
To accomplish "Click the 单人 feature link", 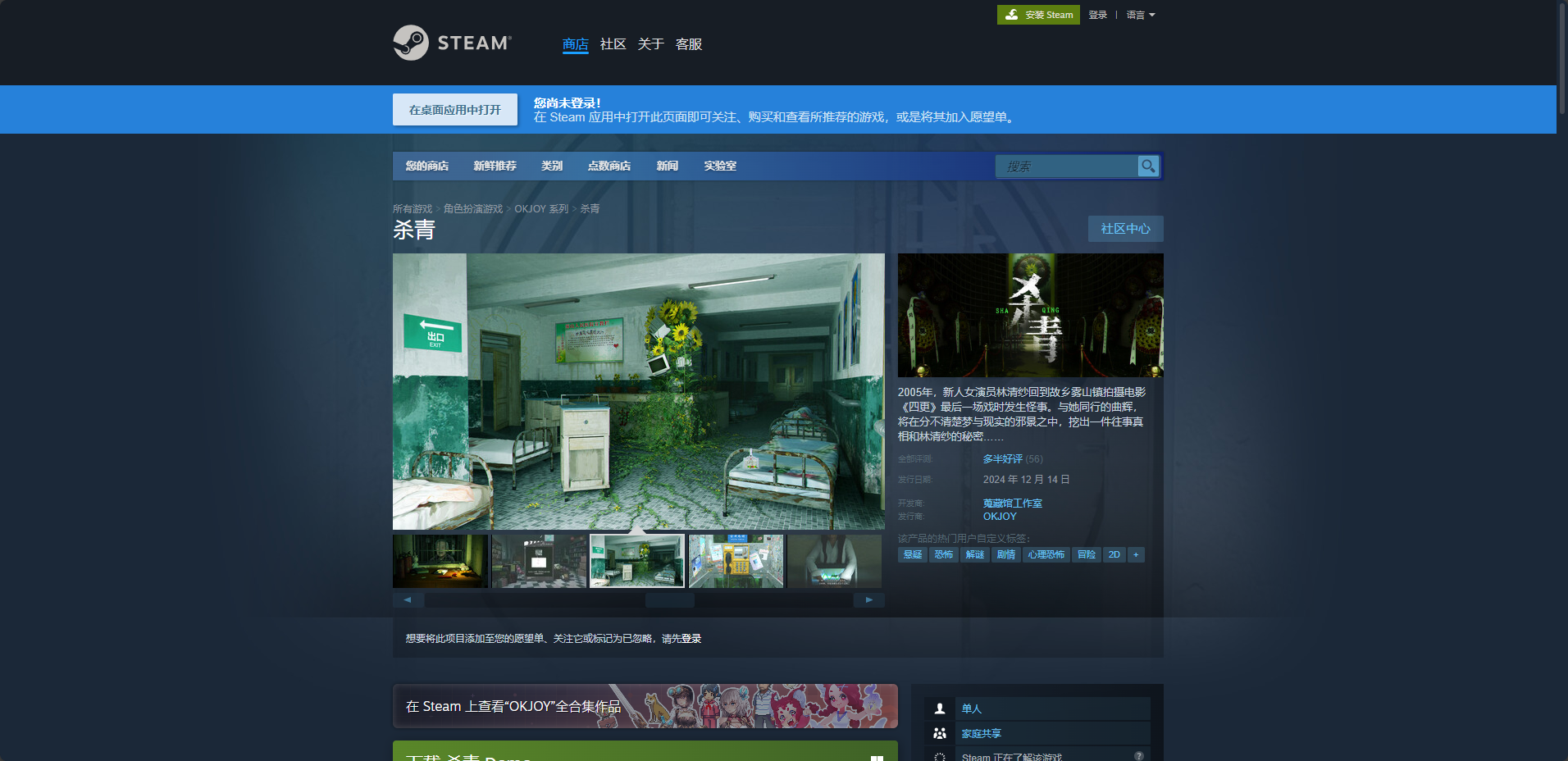I will (972, 709).
